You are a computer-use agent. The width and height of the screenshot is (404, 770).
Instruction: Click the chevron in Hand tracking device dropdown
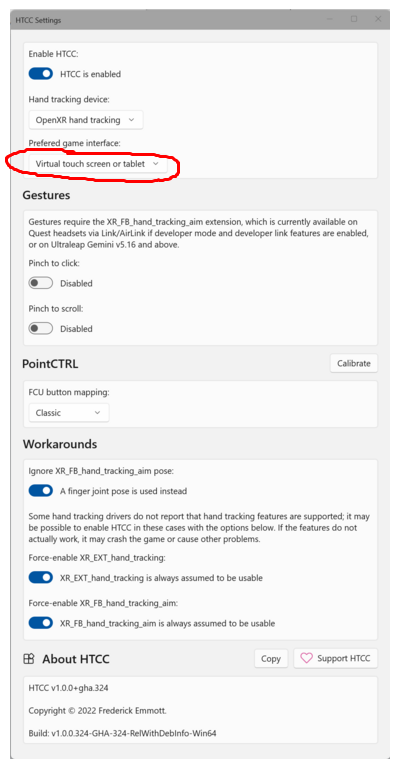click(131, 120)
